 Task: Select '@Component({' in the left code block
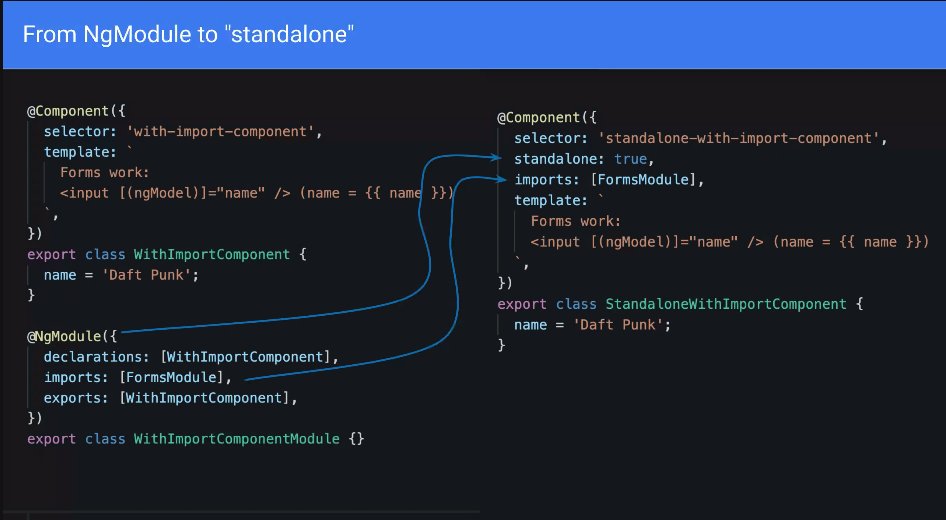(76, 111)
